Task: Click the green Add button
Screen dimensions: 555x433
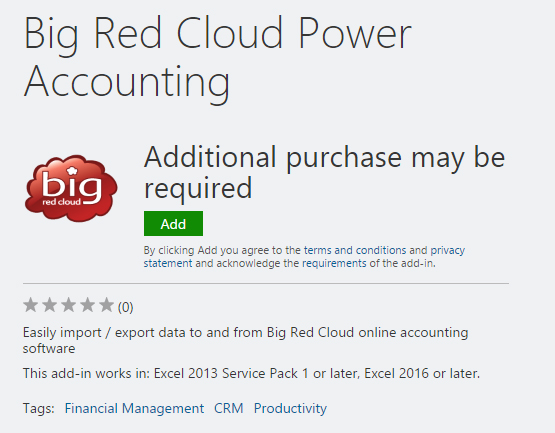Action: coord(173,223)
